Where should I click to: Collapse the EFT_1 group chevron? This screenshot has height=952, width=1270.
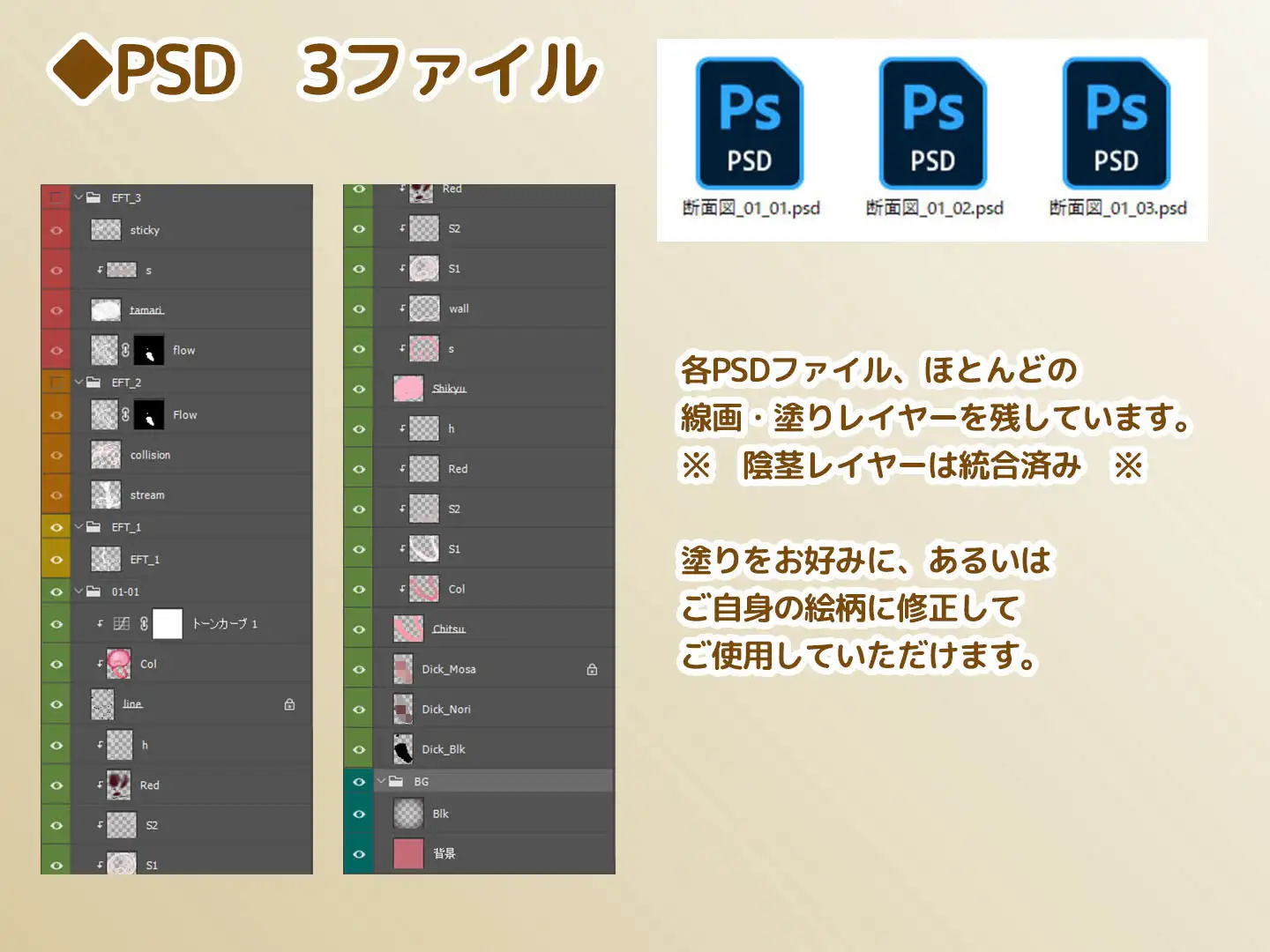tap(78, 527)
